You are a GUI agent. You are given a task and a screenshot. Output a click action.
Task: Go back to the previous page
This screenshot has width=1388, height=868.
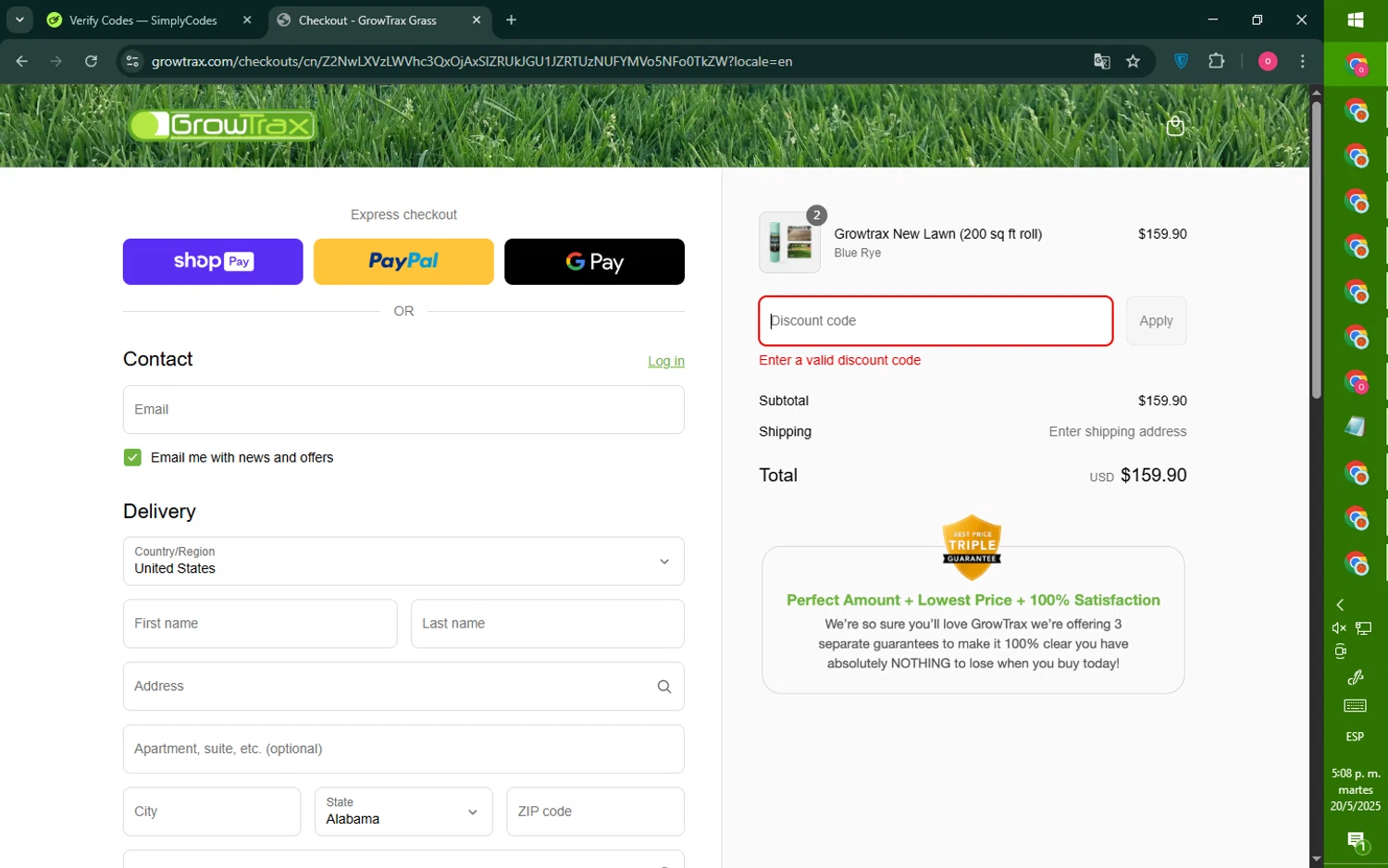[22, 61]
